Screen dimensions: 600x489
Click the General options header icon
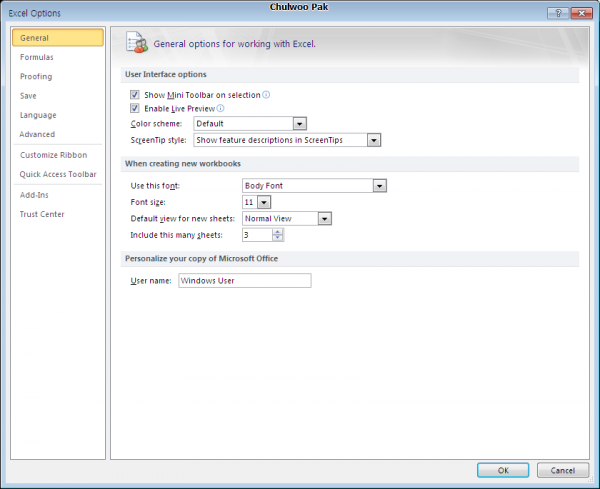point(137,42)
